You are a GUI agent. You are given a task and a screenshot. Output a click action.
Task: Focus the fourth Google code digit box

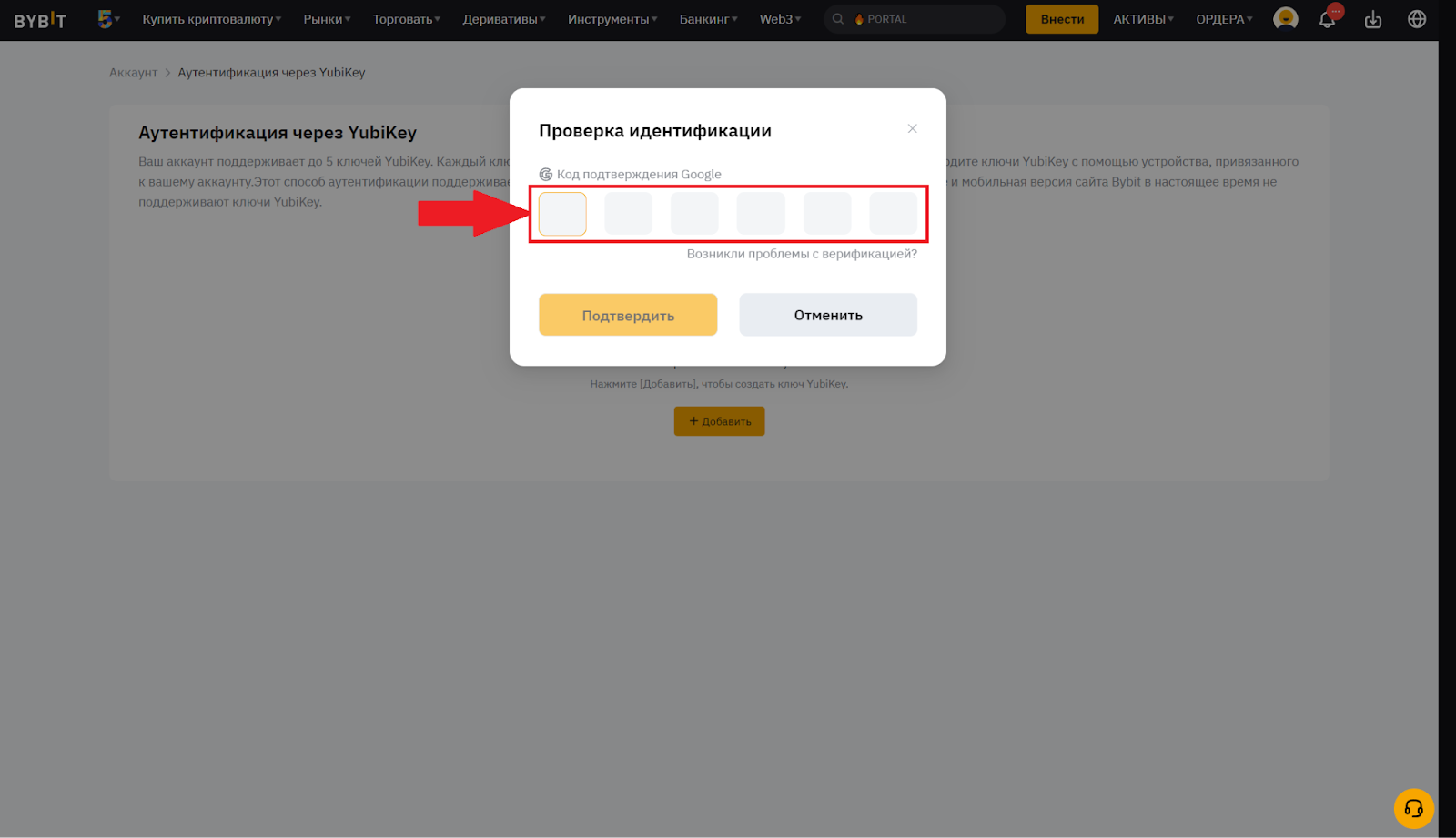click(x=761, y=214)
